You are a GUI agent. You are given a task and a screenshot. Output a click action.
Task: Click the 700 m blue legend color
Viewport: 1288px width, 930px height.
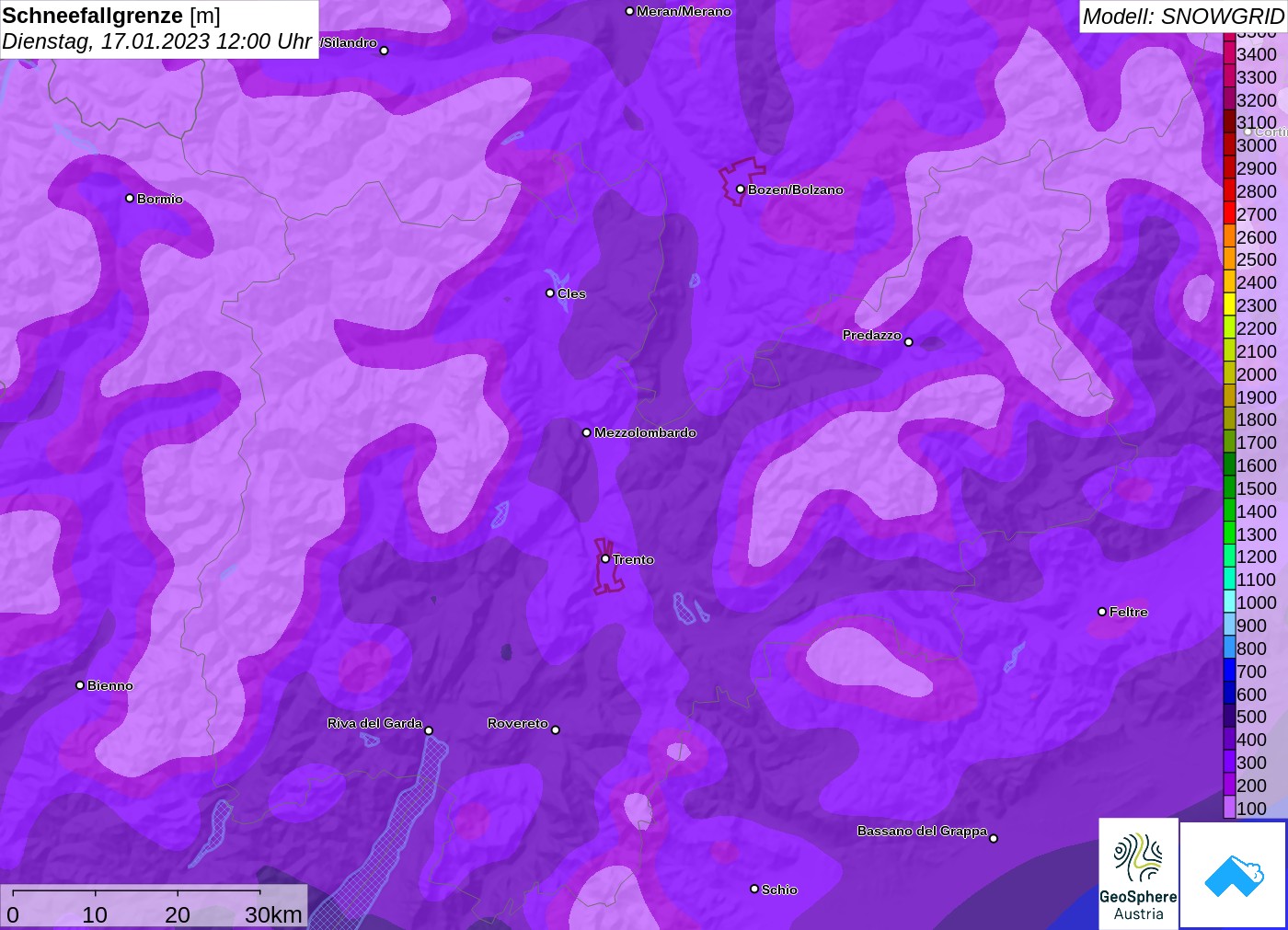tap(1229, 672)
